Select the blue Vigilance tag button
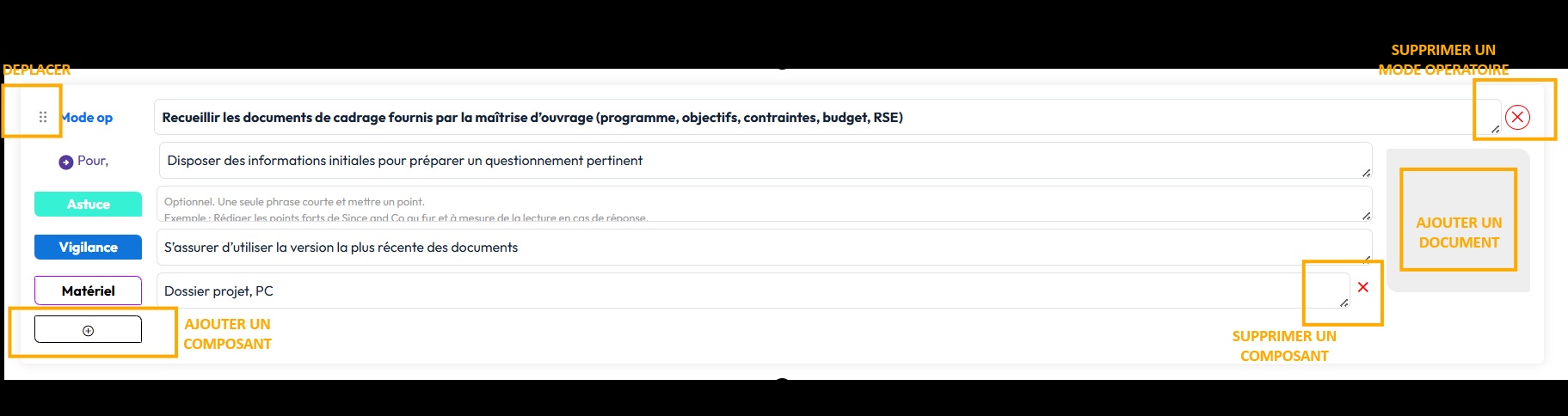This screenshot has height=416, width=1568. (x=88, y=247)
